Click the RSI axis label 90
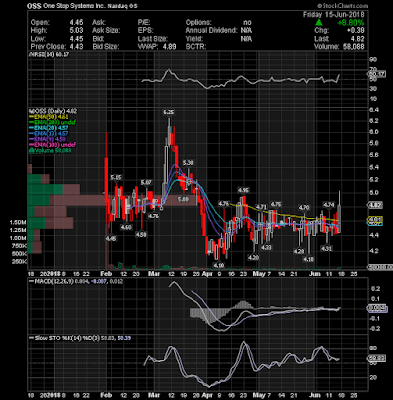The image size is (393, 400). point(373,59)
